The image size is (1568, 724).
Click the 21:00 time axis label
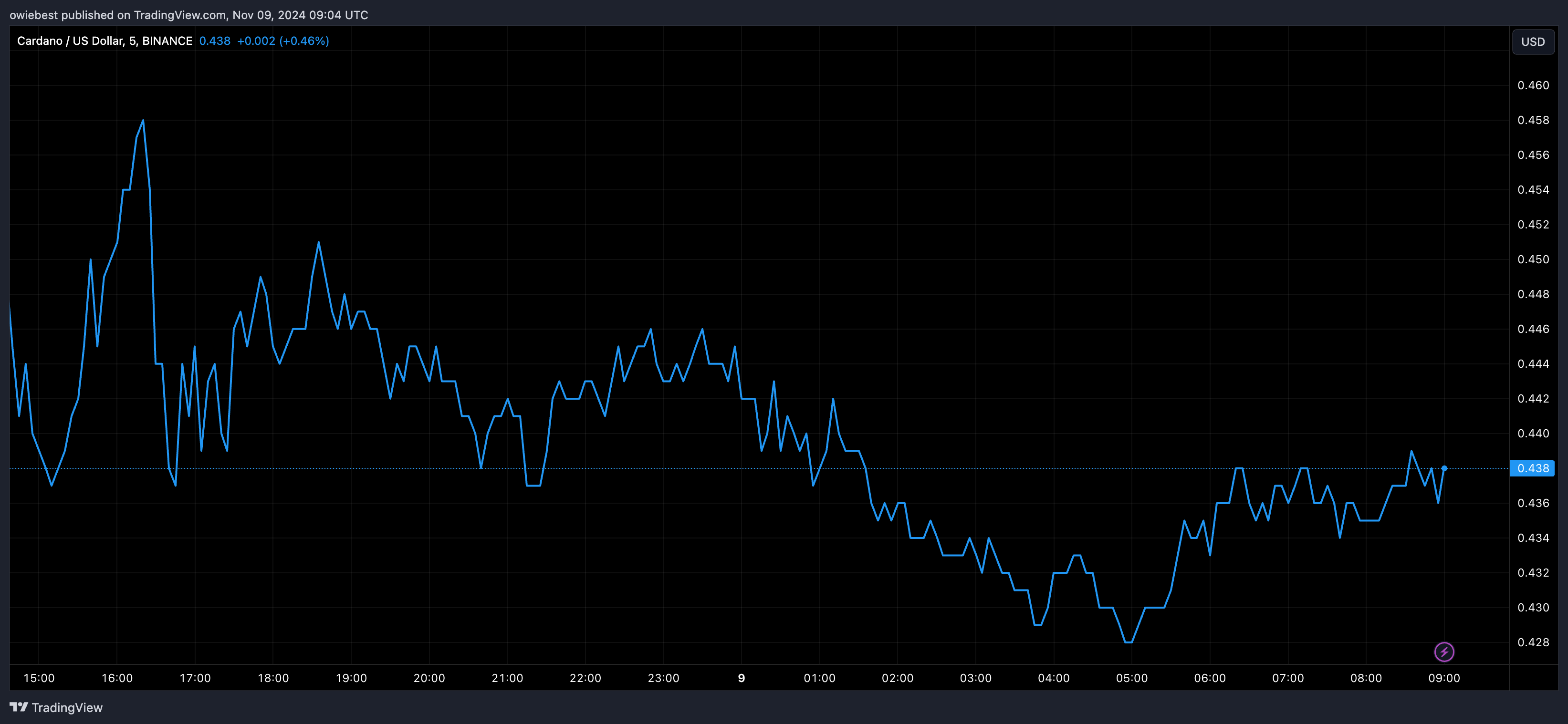(507, 678)
